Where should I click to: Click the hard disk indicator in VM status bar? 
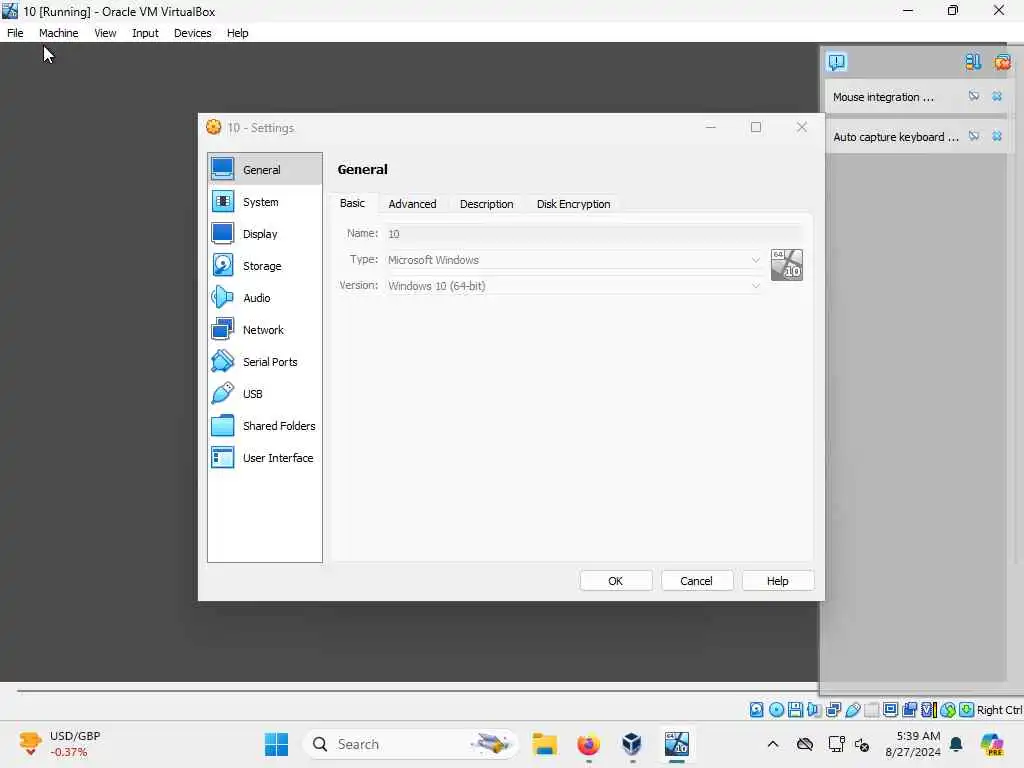[756, 710]
